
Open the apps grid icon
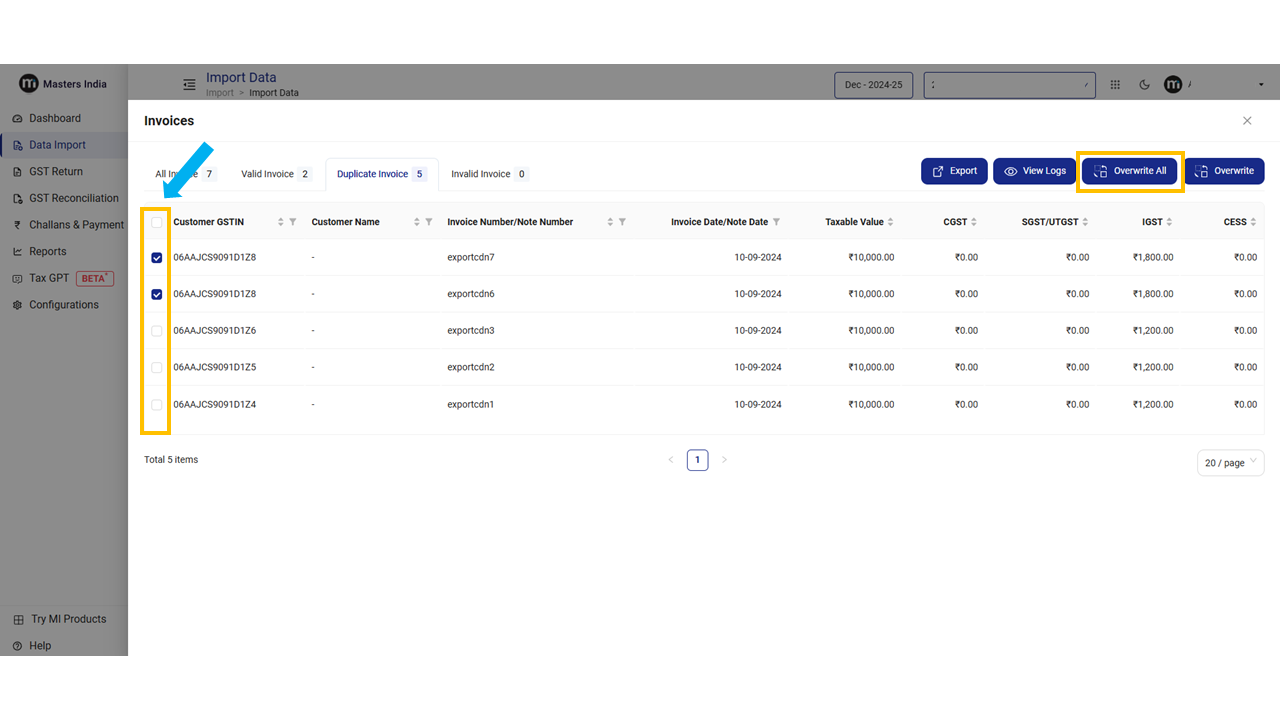click(x=1115, y=85)
